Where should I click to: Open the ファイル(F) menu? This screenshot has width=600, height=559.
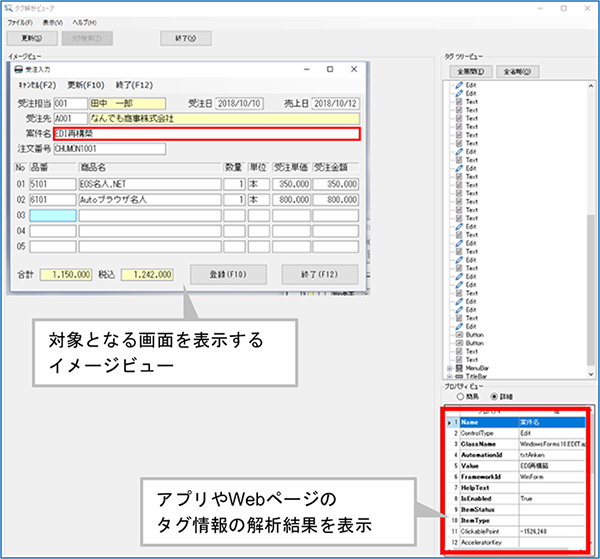20,21
